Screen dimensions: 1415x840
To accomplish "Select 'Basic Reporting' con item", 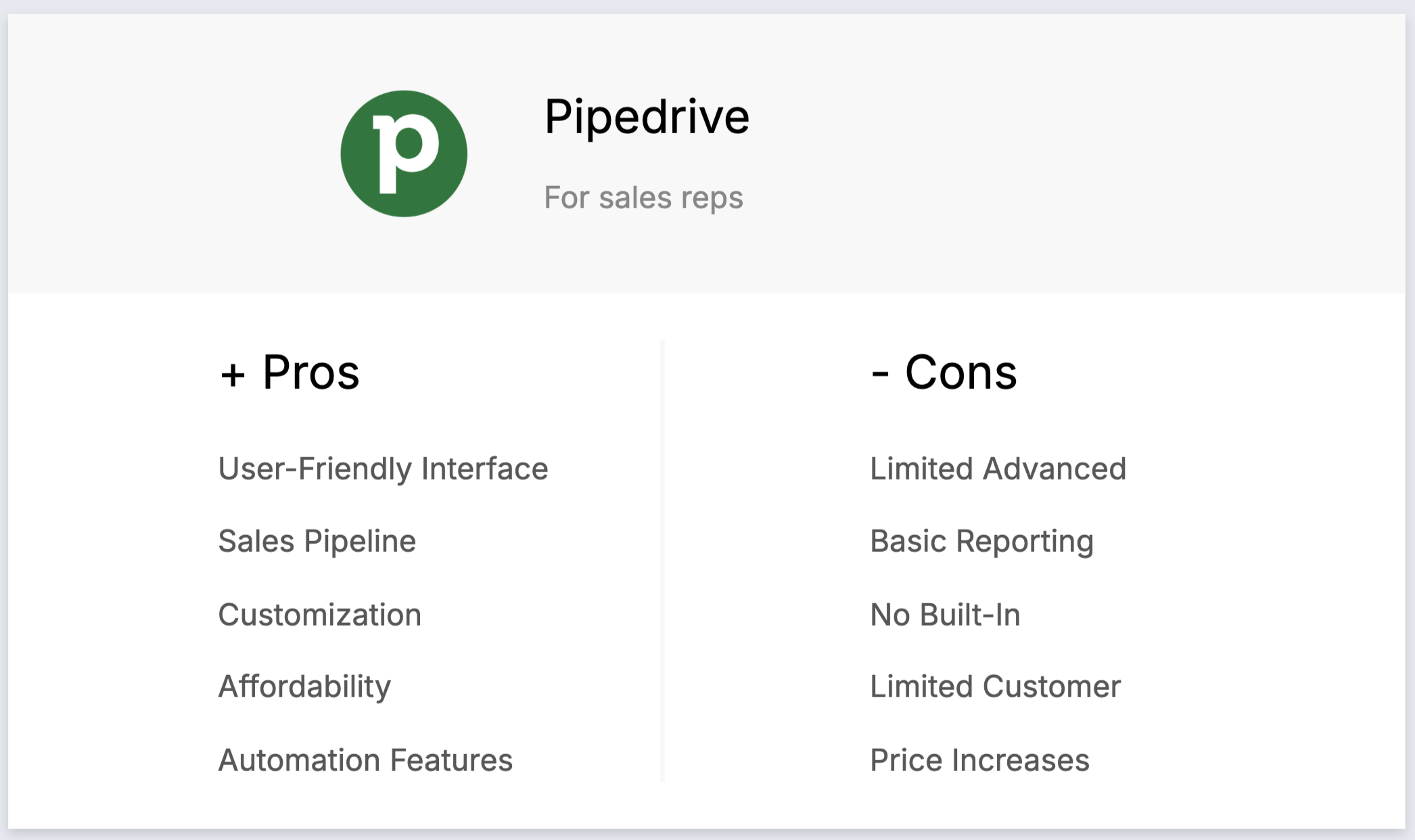I will point(981,541).
